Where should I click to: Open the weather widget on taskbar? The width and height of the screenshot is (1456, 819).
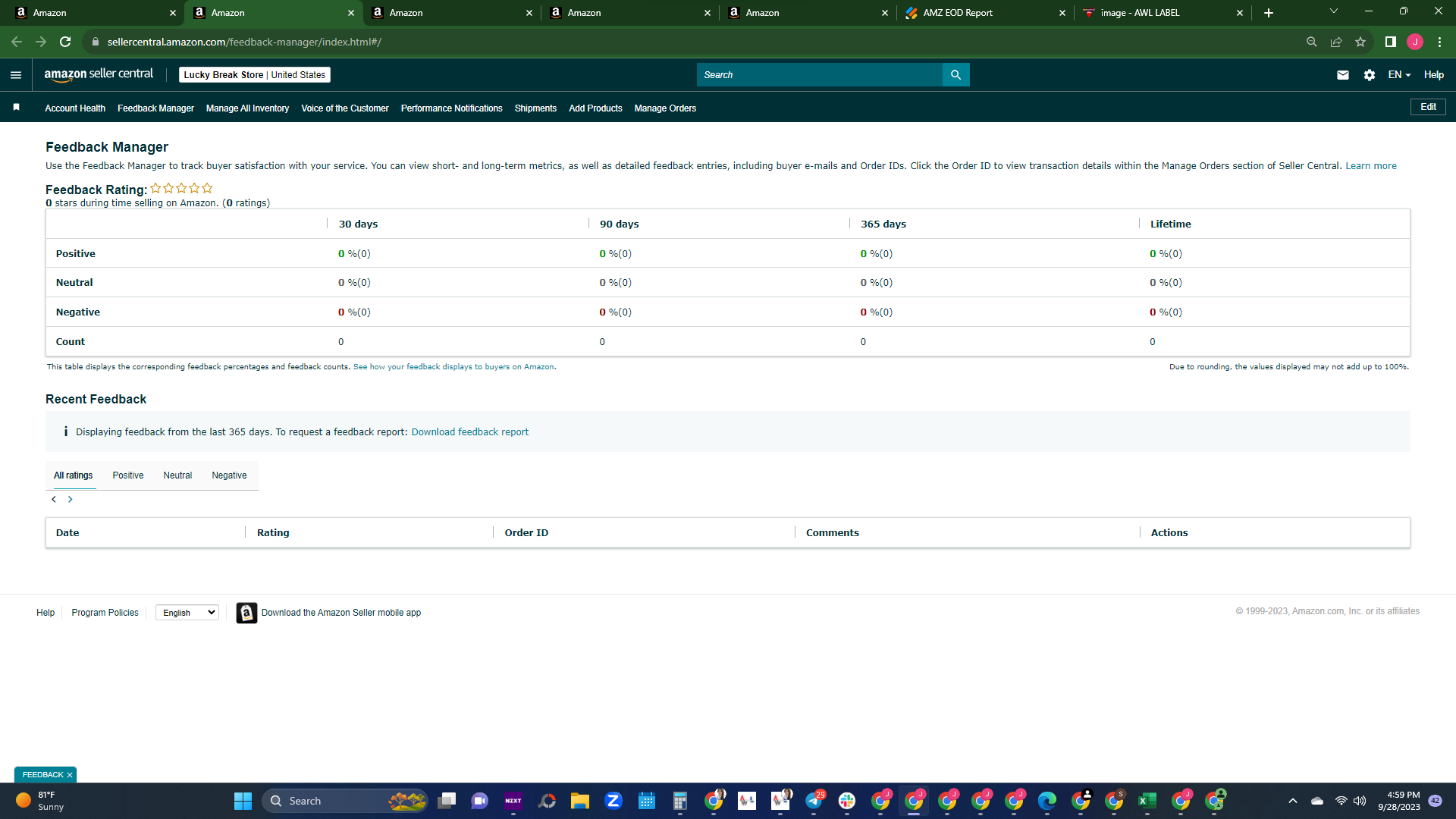(39, 801)
